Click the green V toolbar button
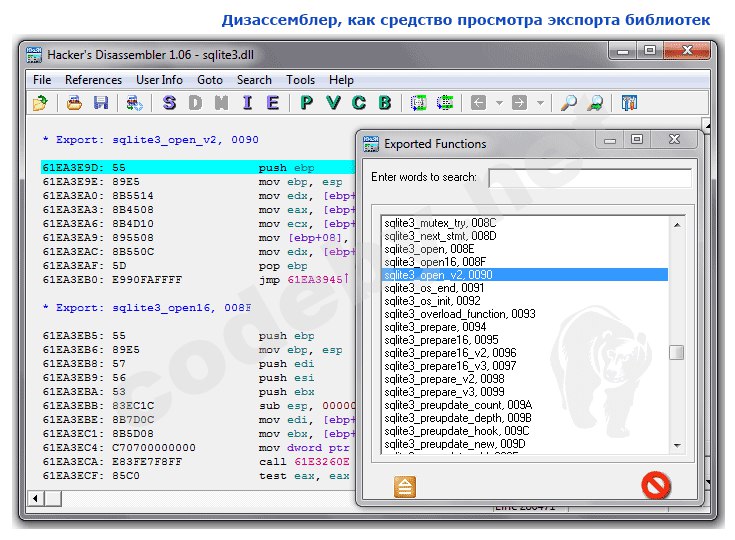The image size is (735, 540). click(333, 103)
